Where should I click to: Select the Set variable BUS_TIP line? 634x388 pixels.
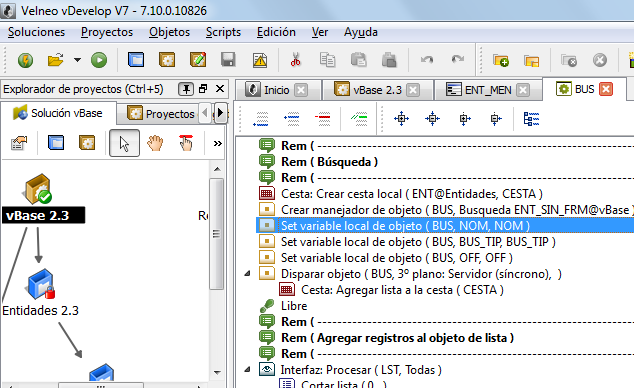click(x=418, y=242)
